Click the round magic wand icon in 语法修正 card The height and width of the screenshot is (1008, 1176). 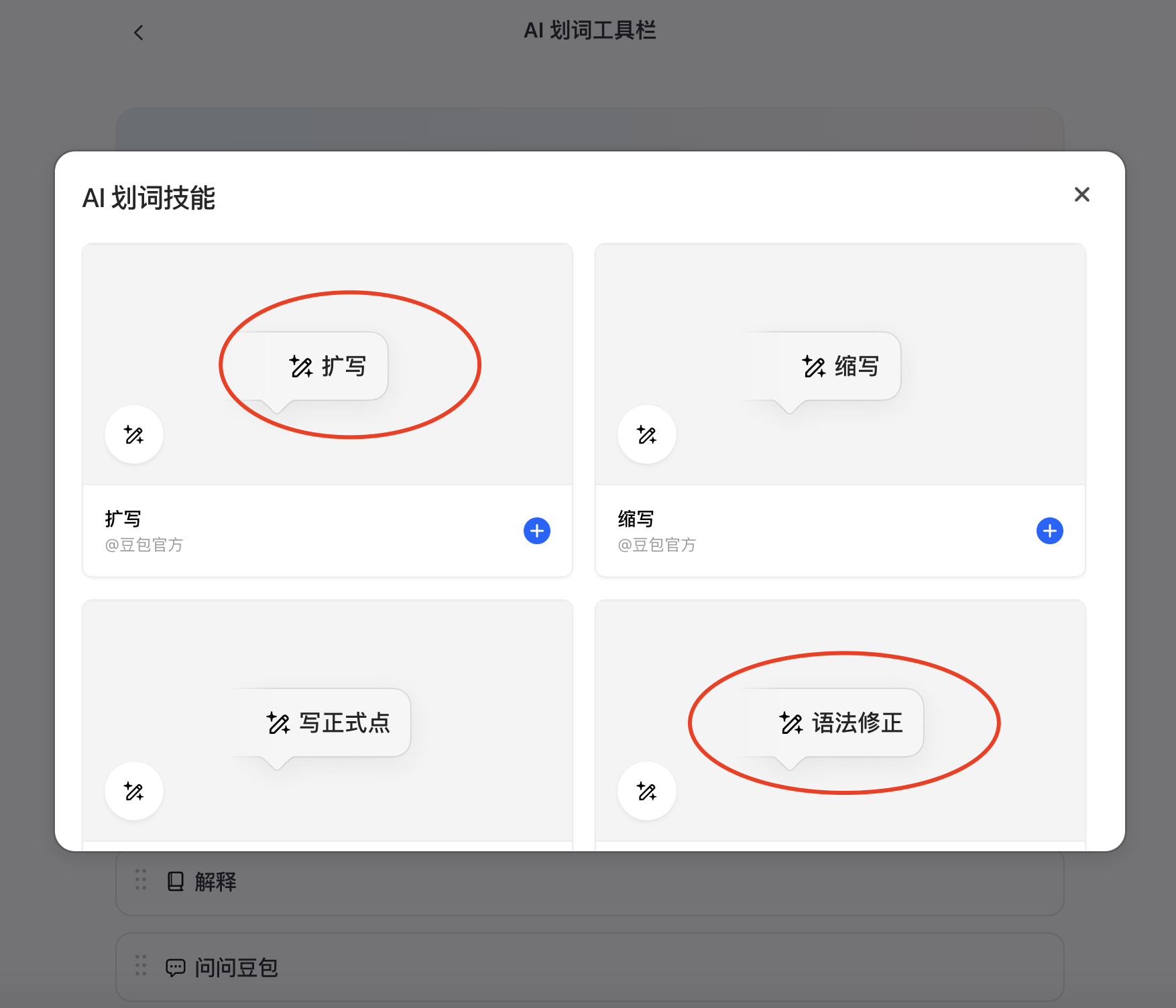pos(647,792)
